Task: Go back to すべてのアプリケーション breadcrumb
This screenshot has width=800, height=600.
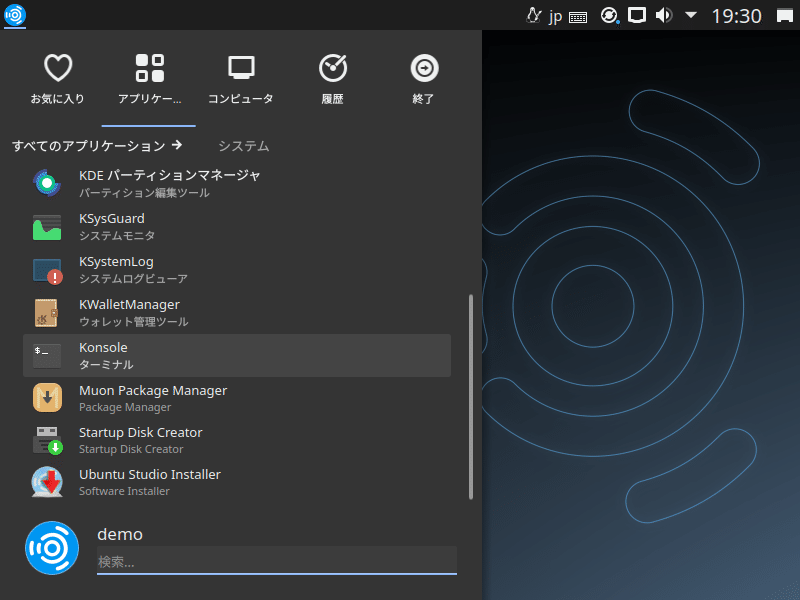Action: pos(97,146)
